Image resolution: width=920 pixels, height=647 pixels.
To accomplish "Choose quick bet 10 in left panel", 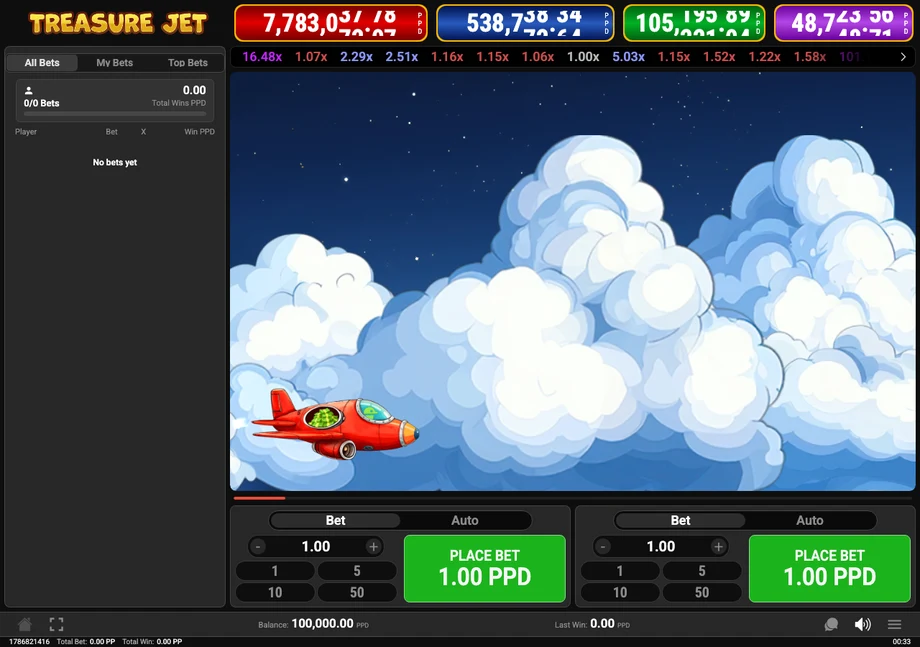I will coord(275,592).
